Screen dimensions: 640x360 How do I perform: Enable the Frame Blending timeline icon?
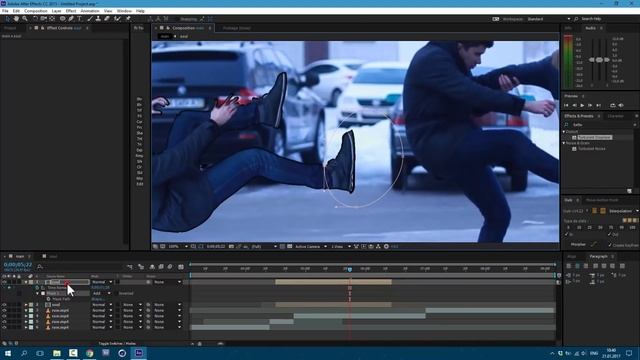(x=161, y=267)
